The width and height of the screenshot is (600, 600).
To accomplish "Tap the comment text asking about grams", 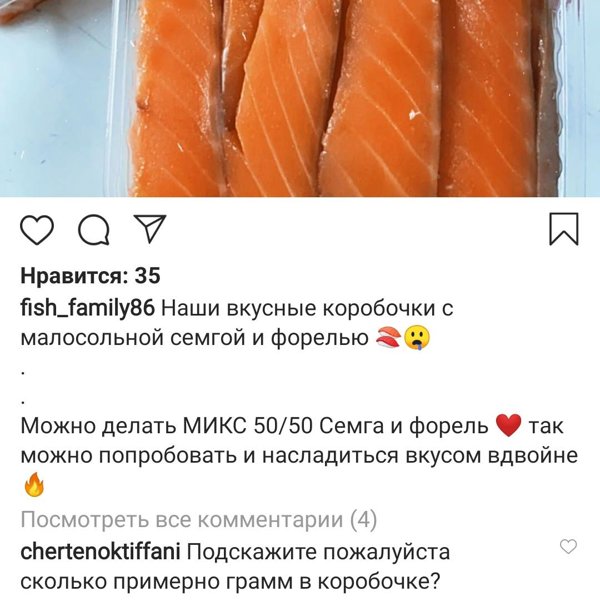I will click(x=235, y=567).
